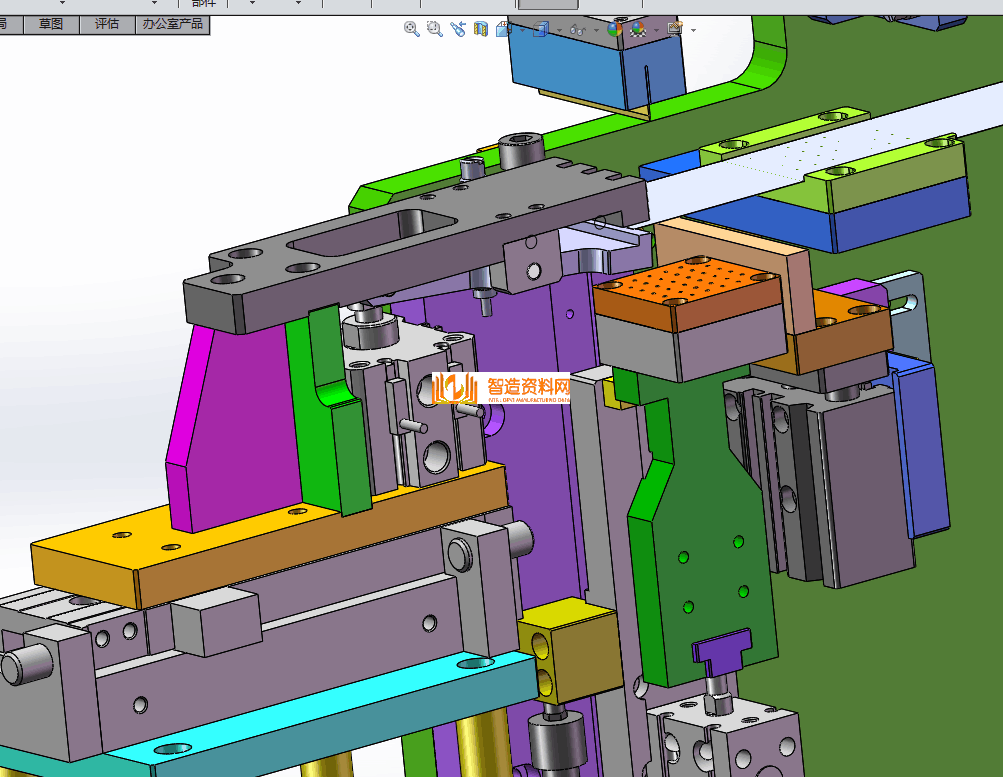The width and height of the screenshot is (1003, 777).
Task: Open the 办公室产品 tab
Action: point(170,24)
